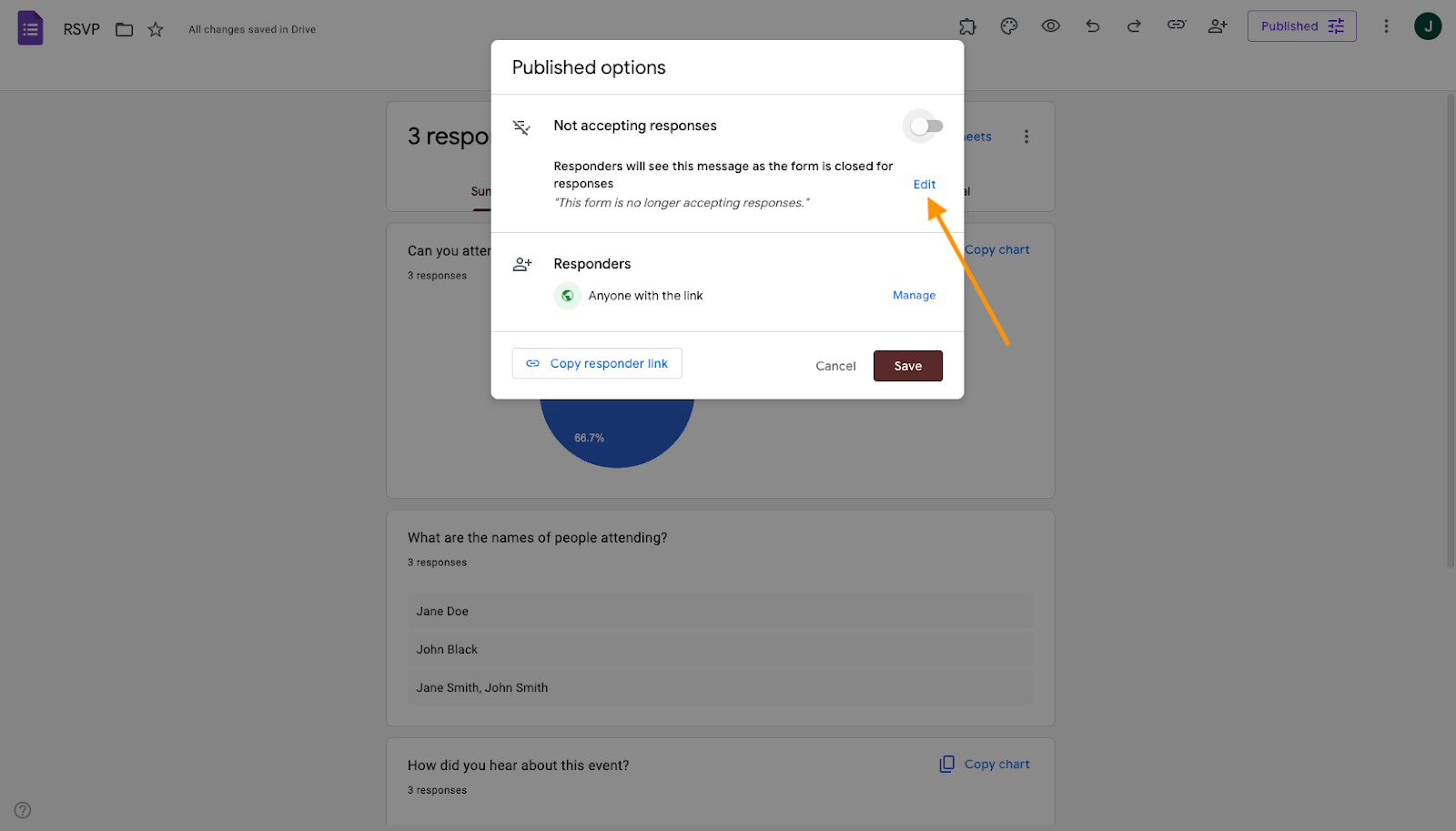Screen dimensions: 1456x831
Task: Save the published options
Action: (907, 365)
